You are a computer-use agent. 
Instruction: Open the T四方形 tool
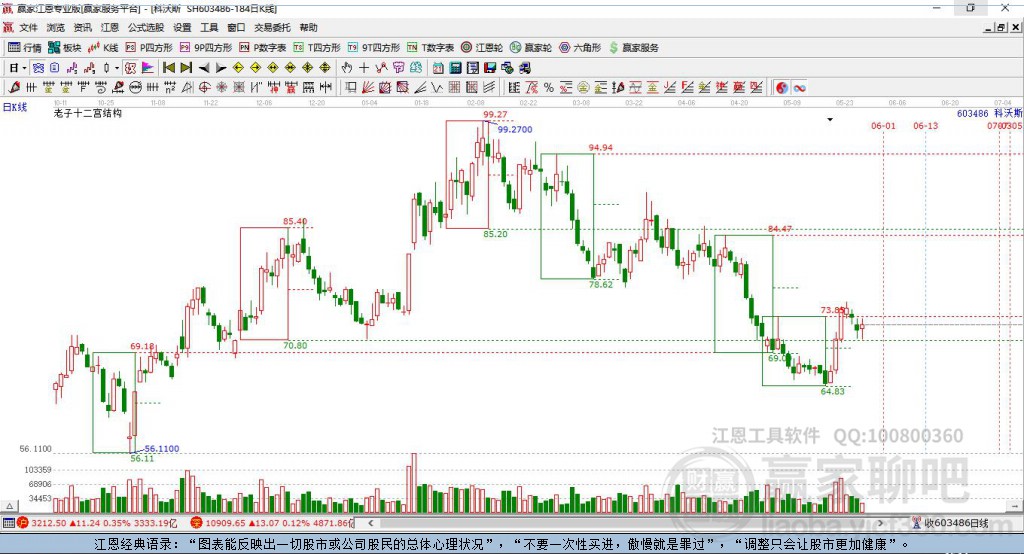[x=317, y=48]
